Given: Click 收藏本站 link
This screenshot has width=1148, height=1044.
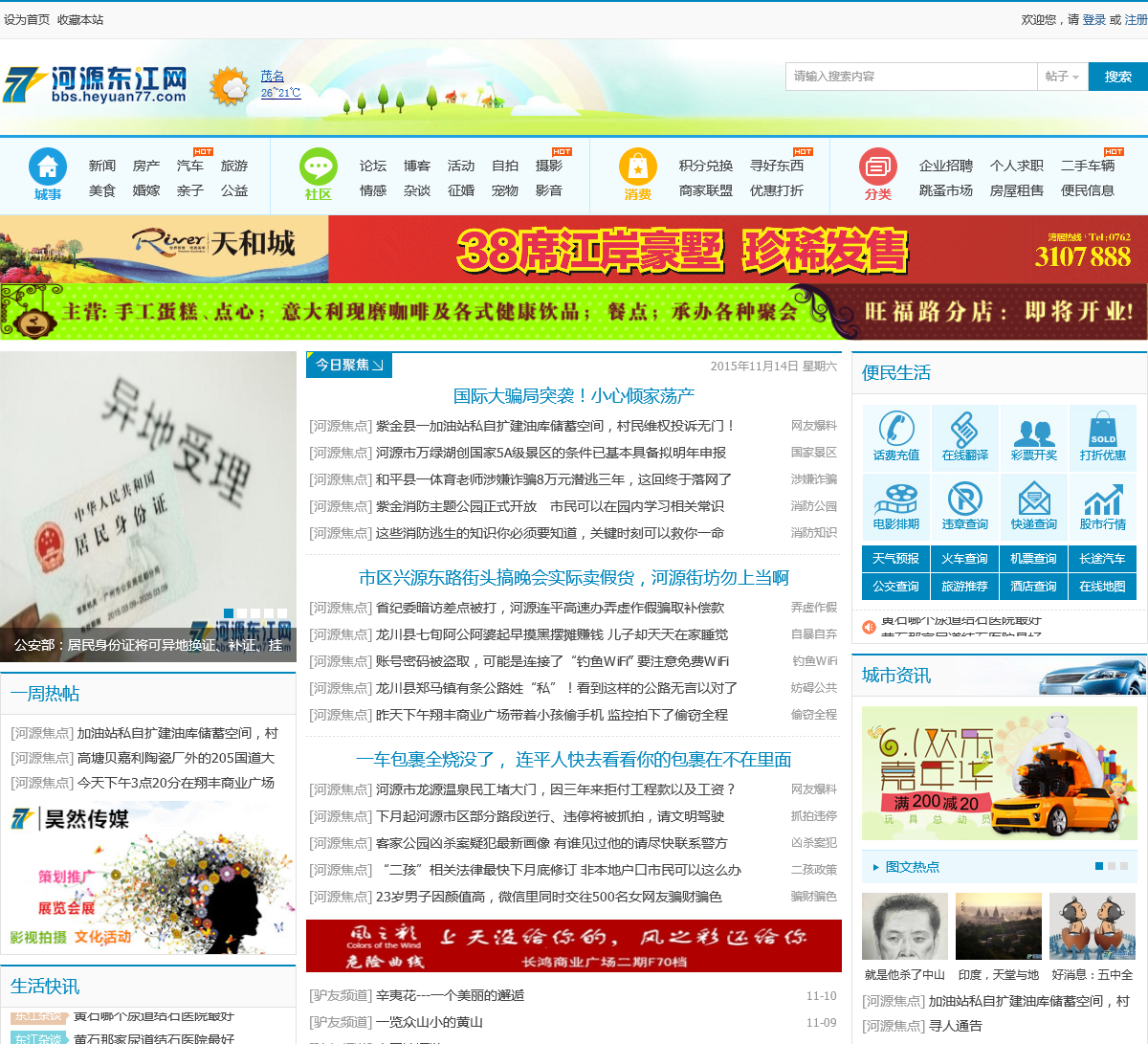Looking at the screenshot, I should pos(80,19).
